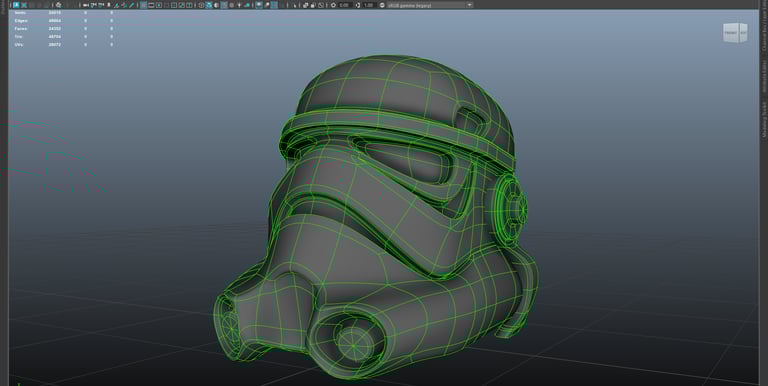
Task: Click the X-Ray Active Components icon
Action: point(312,5)
